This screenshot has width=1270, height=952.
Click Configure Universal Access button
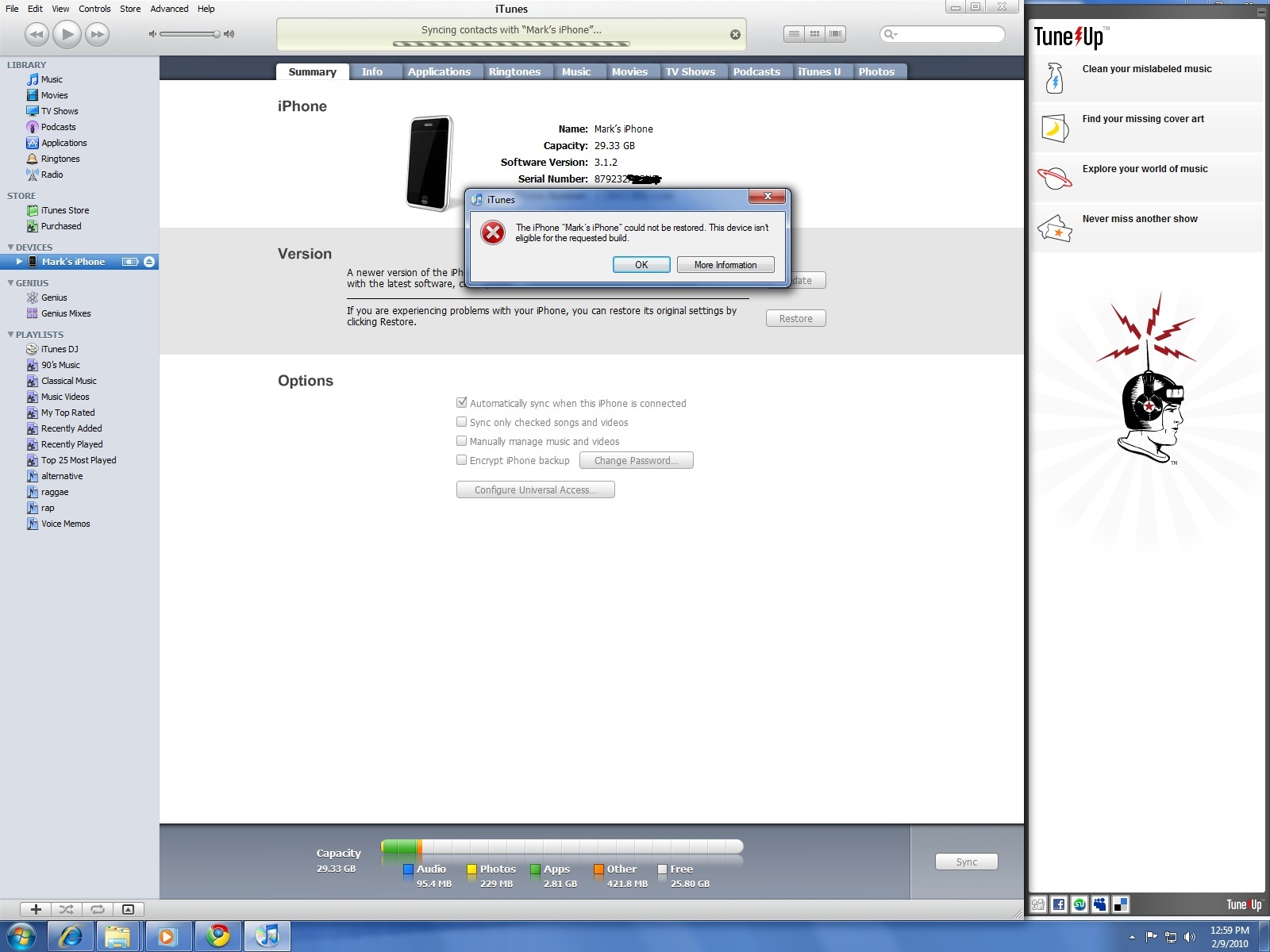pos(536,490)
